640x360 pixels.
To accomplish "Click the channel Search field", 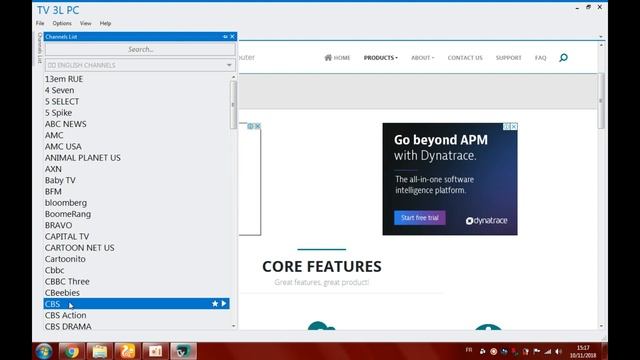I will [140, 49].
